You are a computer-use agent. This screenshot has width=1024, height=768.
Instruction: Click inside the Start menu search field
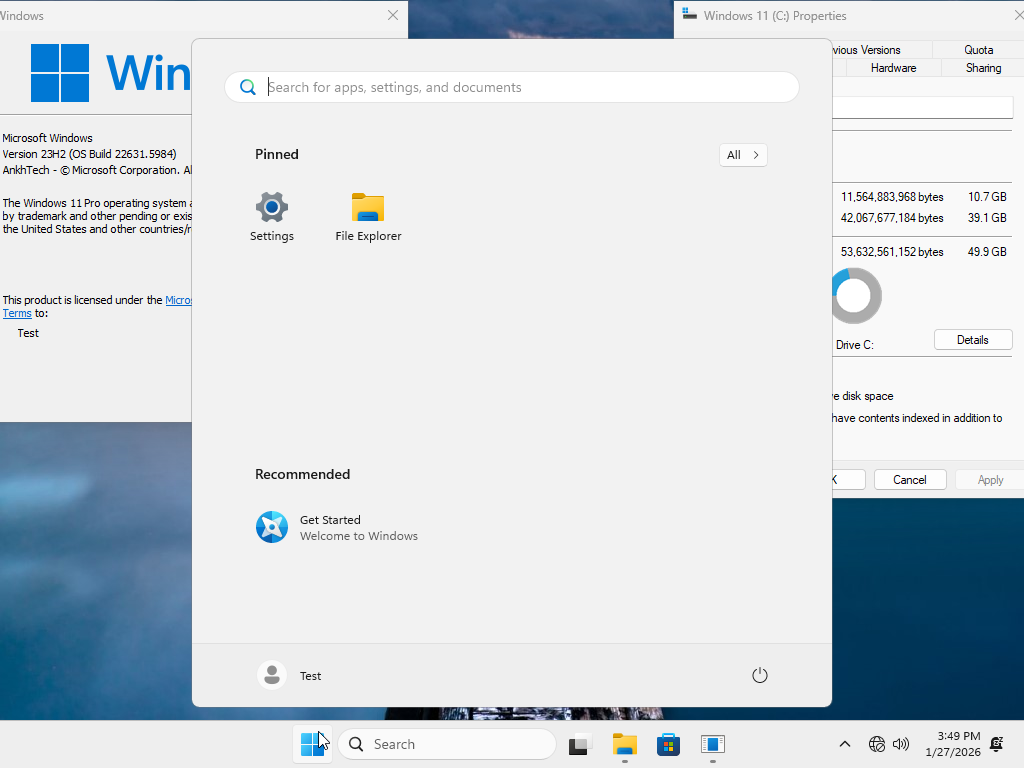click(x=512, y=87)
